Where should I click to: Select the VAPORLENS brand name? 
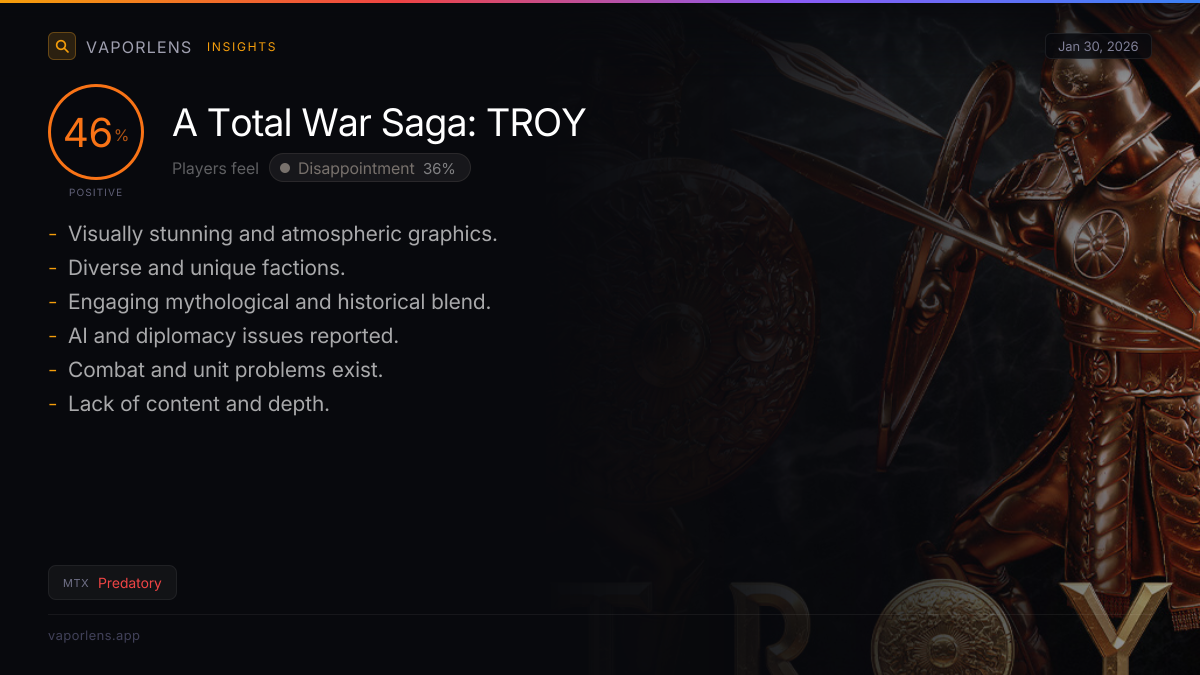click(138, 47)
